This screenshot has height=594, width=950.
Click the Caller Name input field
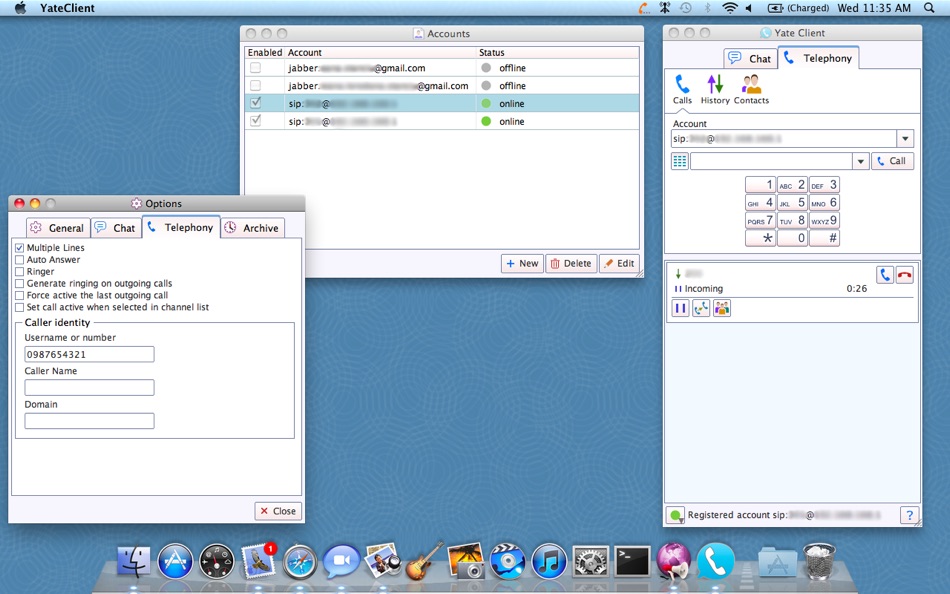[89, 388]
